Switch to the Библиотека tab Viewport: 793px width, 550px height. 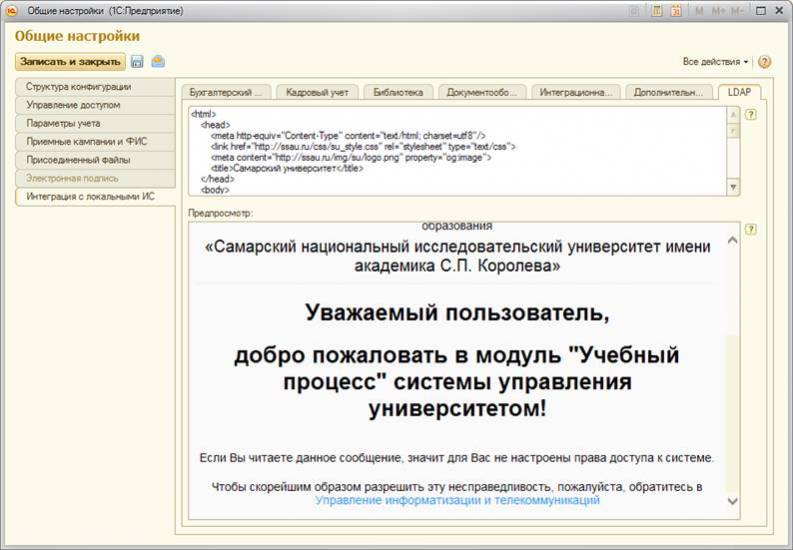(x=398, y=92)
